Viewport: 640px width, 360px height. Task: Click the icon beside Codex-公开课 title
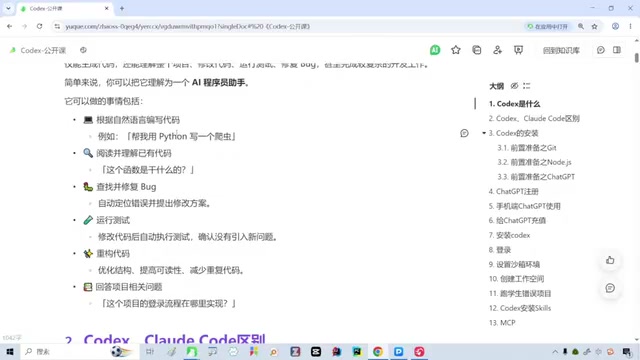pos(83,50)
